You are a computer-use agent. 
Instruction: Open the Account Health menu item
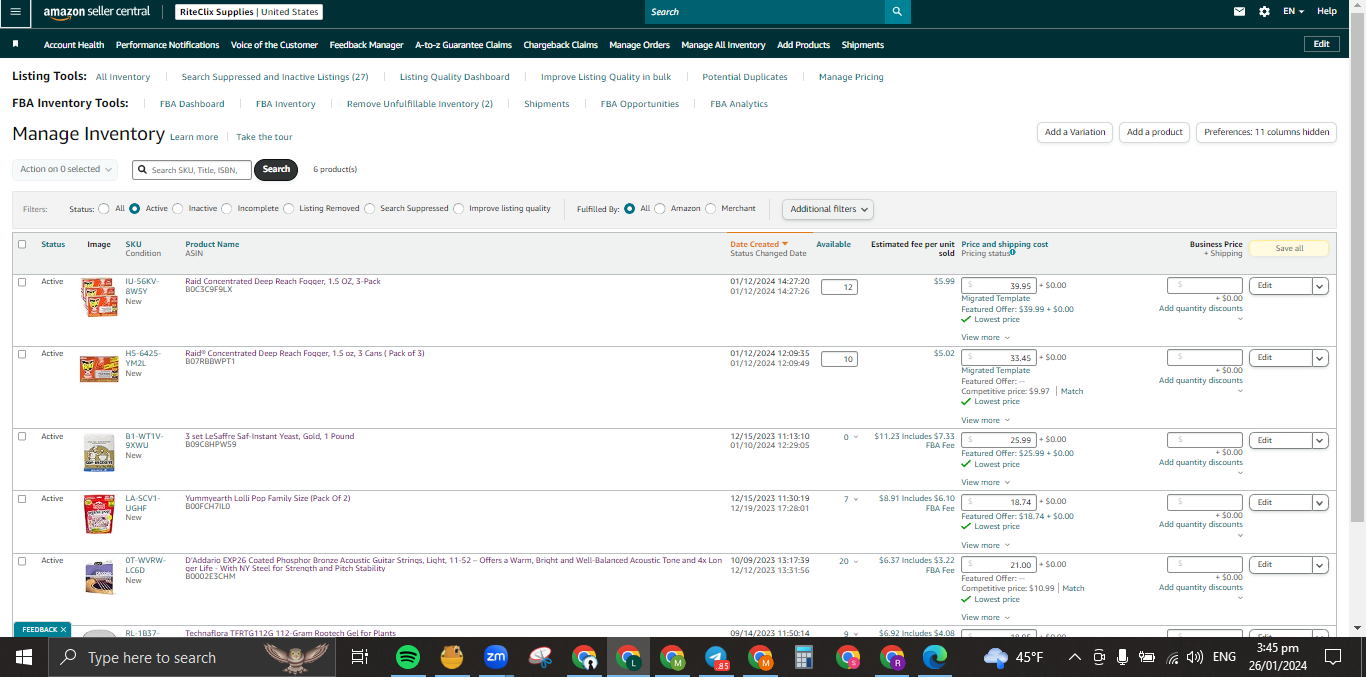74,45
